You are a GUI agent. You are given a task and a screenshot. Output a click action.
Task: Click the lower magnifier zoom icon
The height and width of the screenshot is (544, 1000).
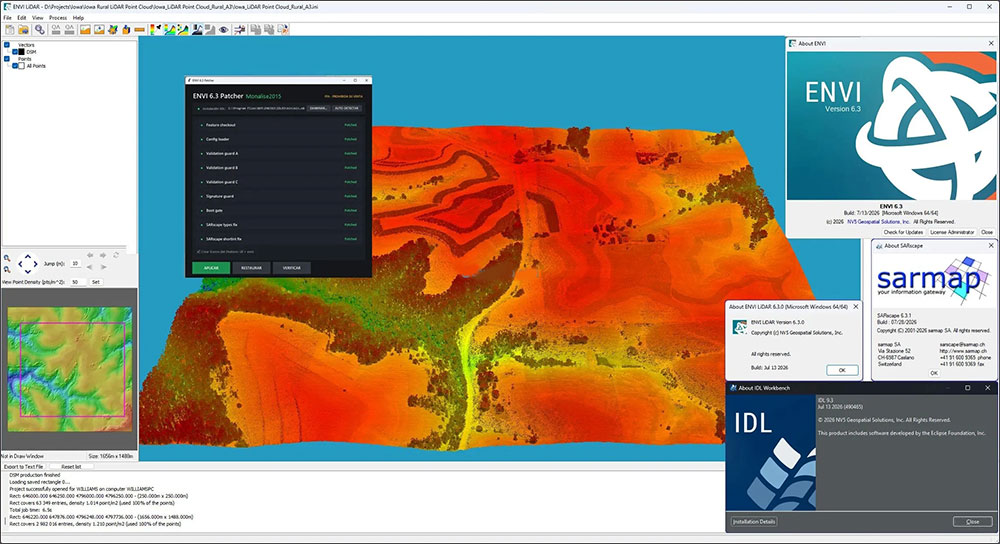(7, 270)
